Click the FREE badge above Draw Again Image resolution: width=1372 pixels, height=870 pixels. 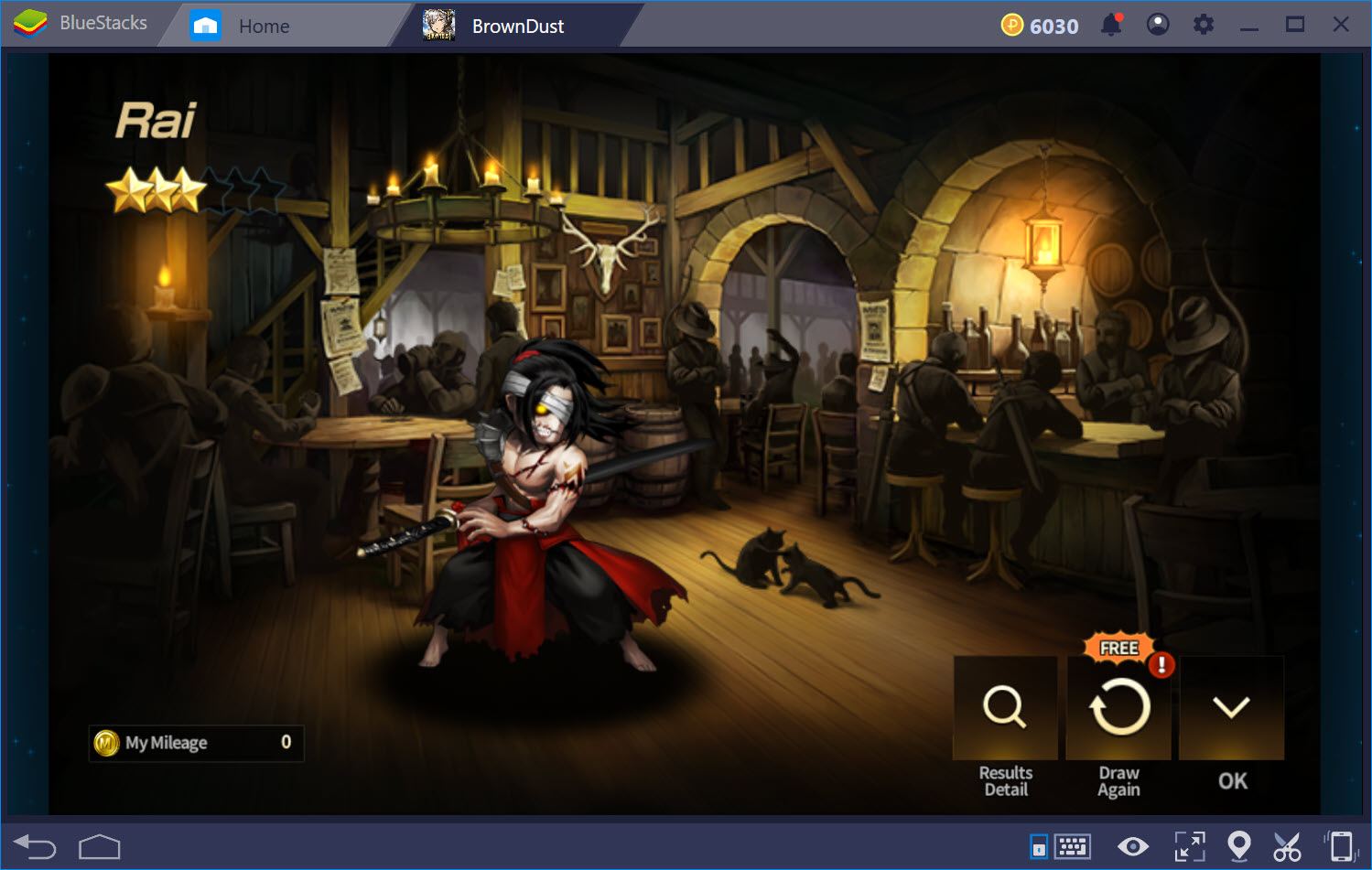pos(1118,648)
